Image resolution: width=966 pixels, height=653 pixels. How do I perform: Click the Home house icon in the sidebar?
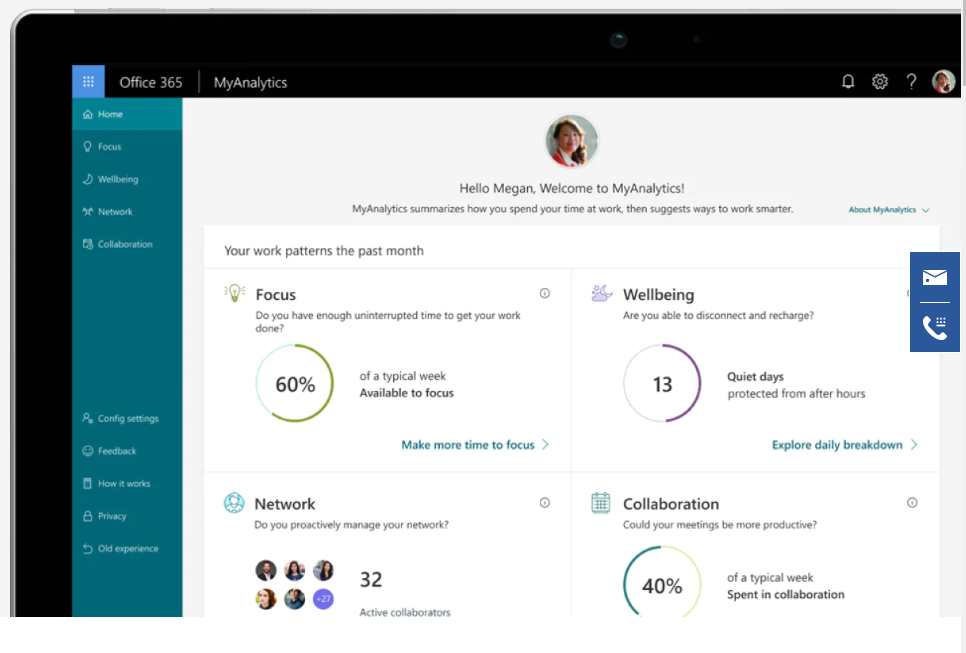(x=87, y=115)
